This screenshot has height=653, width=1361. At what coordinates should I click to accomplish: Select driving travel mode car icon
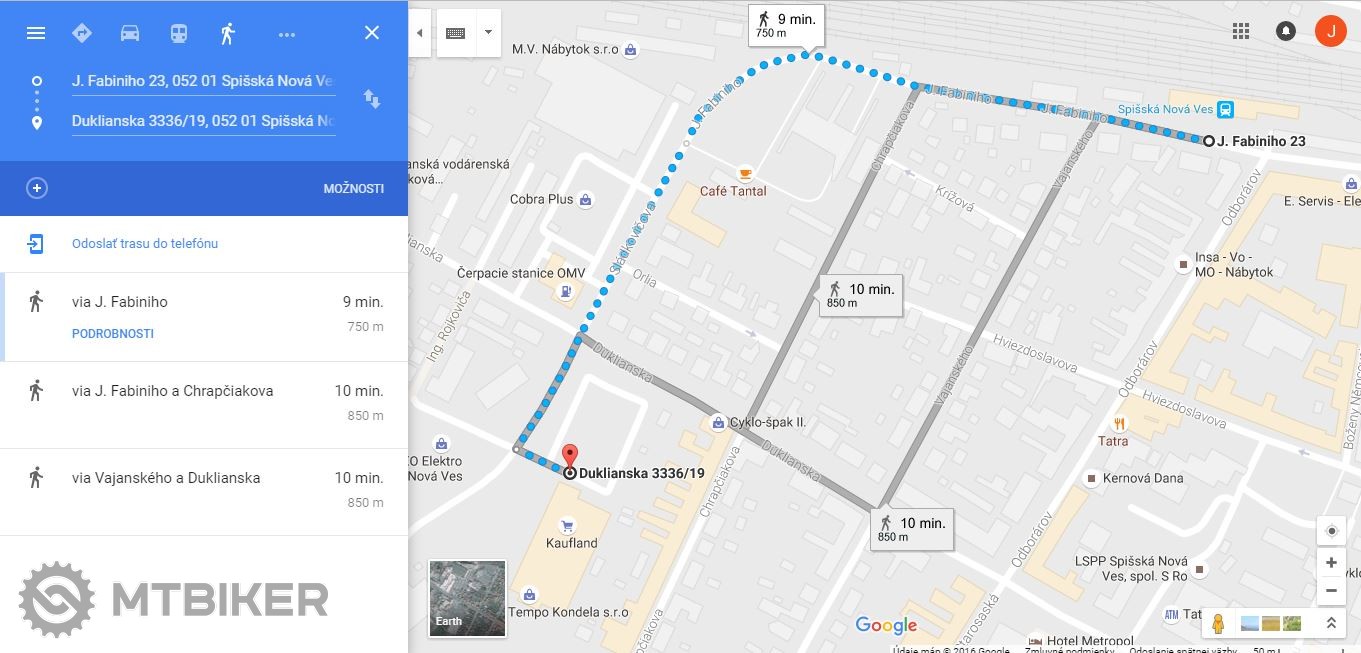tap(130, 33)
